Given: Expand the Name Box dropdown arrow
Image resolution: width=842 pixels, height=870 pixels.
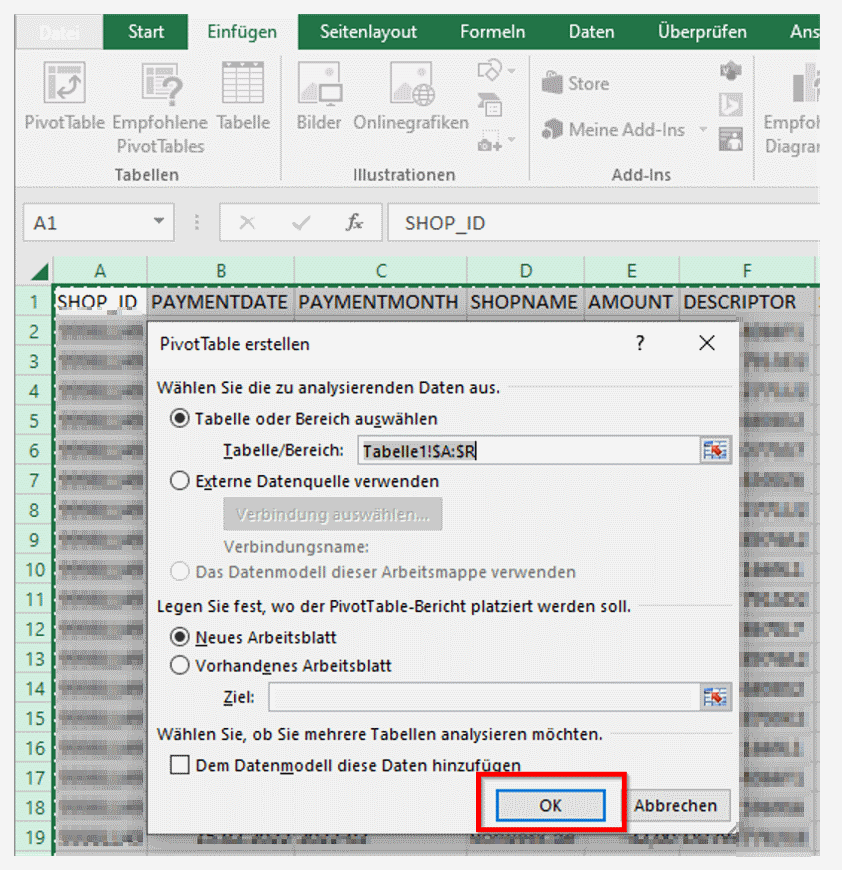Looking at the screenshot, I should click(x=158, y=222).
